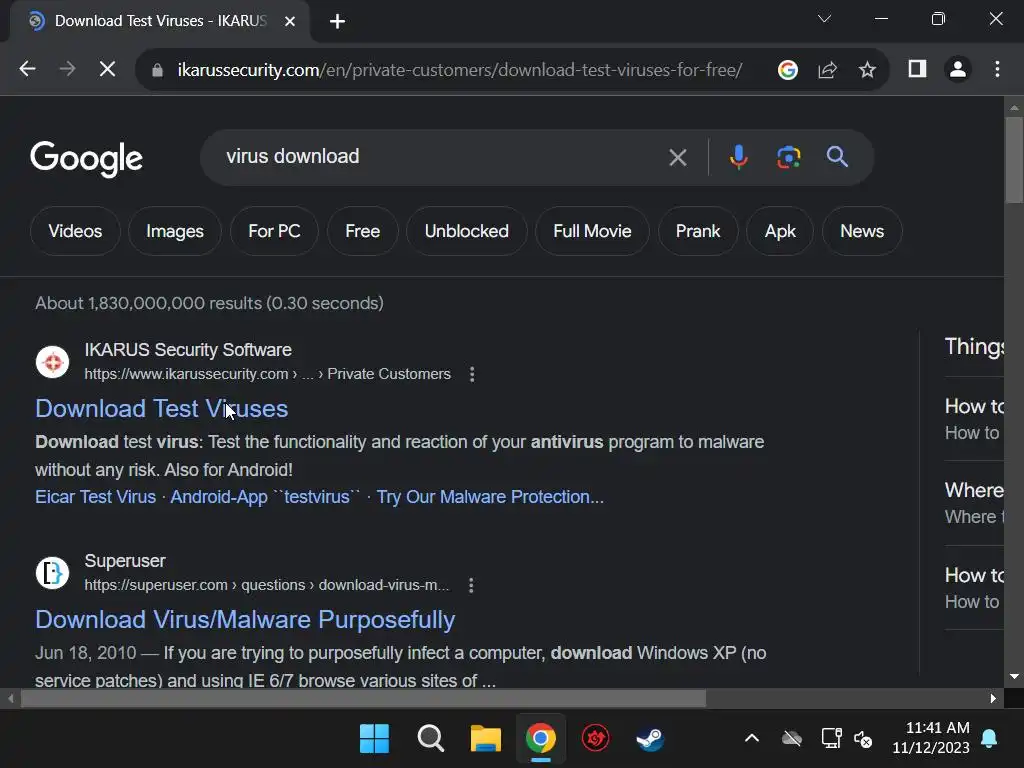Open Download Virus/Malware Purposefully link

[245, 620]
